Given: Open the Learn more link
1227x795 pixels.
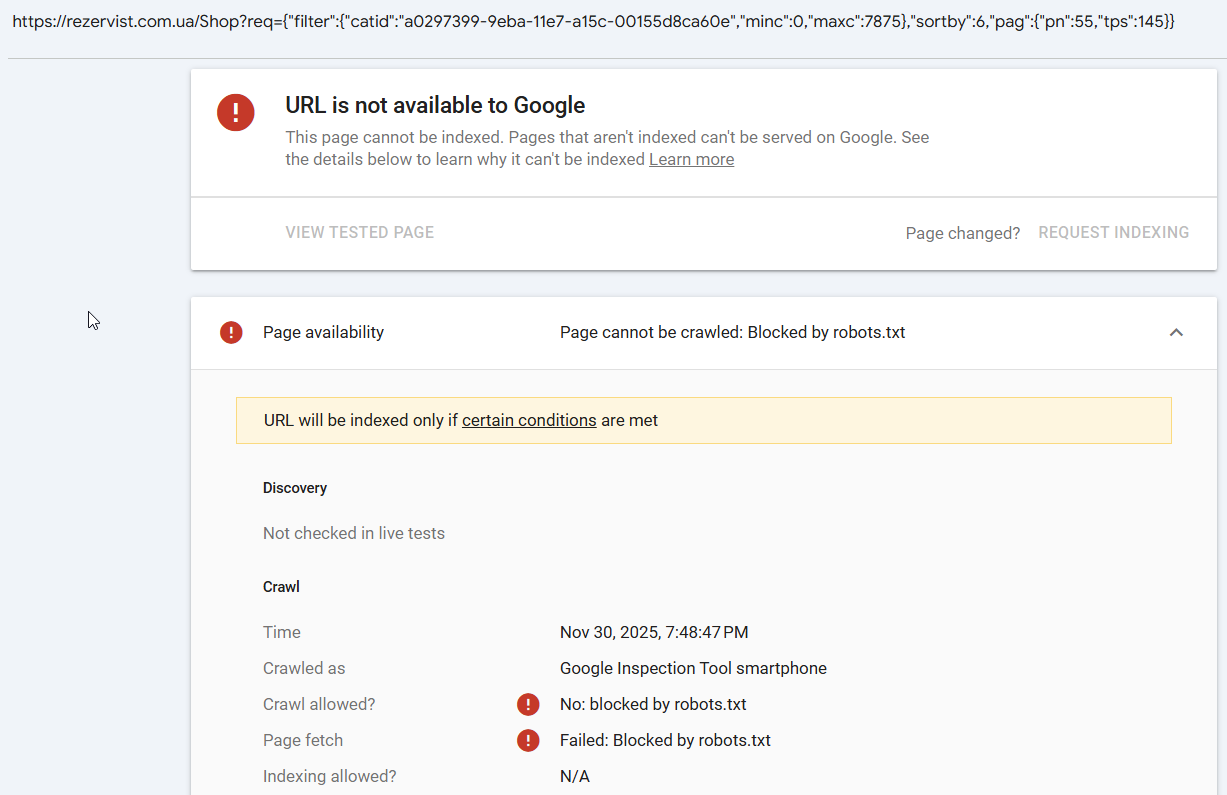Looking at the screenshot, I should tap(691, 159).
